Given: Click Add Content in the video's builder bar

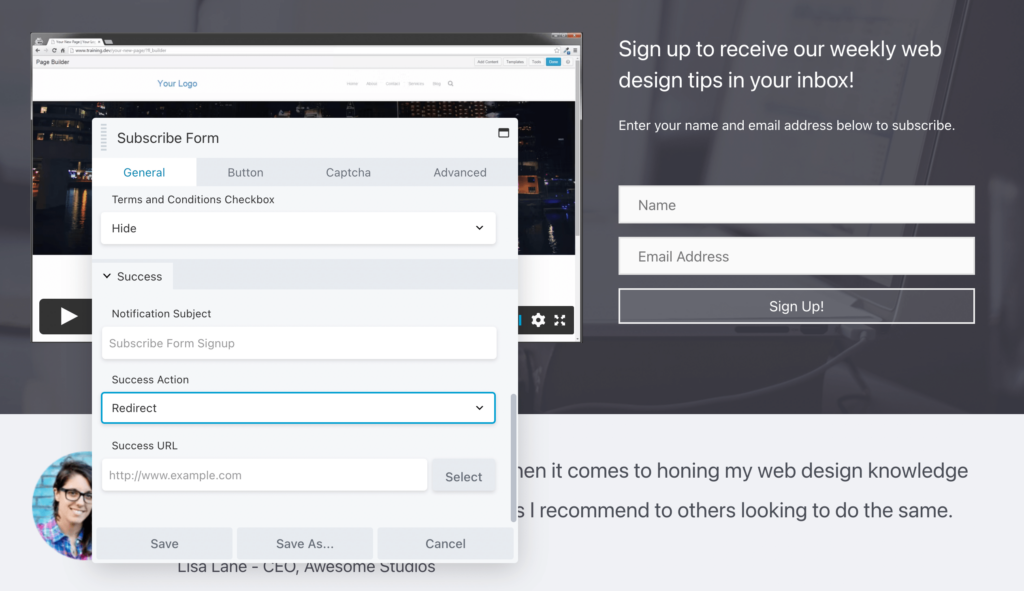Looking at the screenshot, I should coord(488,61).
